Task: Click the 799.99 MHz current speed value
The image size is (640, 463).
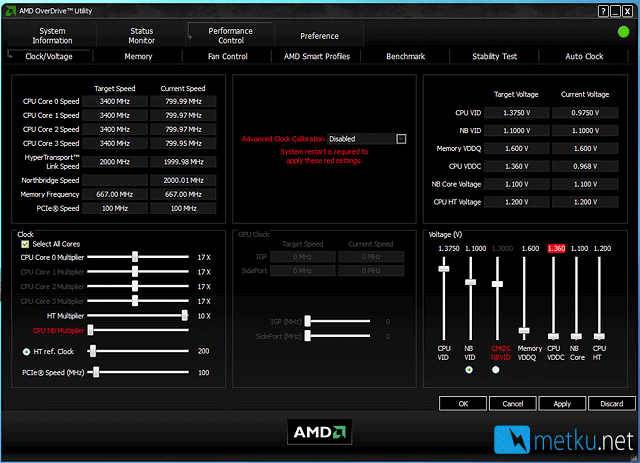Action: click(183, 101)
